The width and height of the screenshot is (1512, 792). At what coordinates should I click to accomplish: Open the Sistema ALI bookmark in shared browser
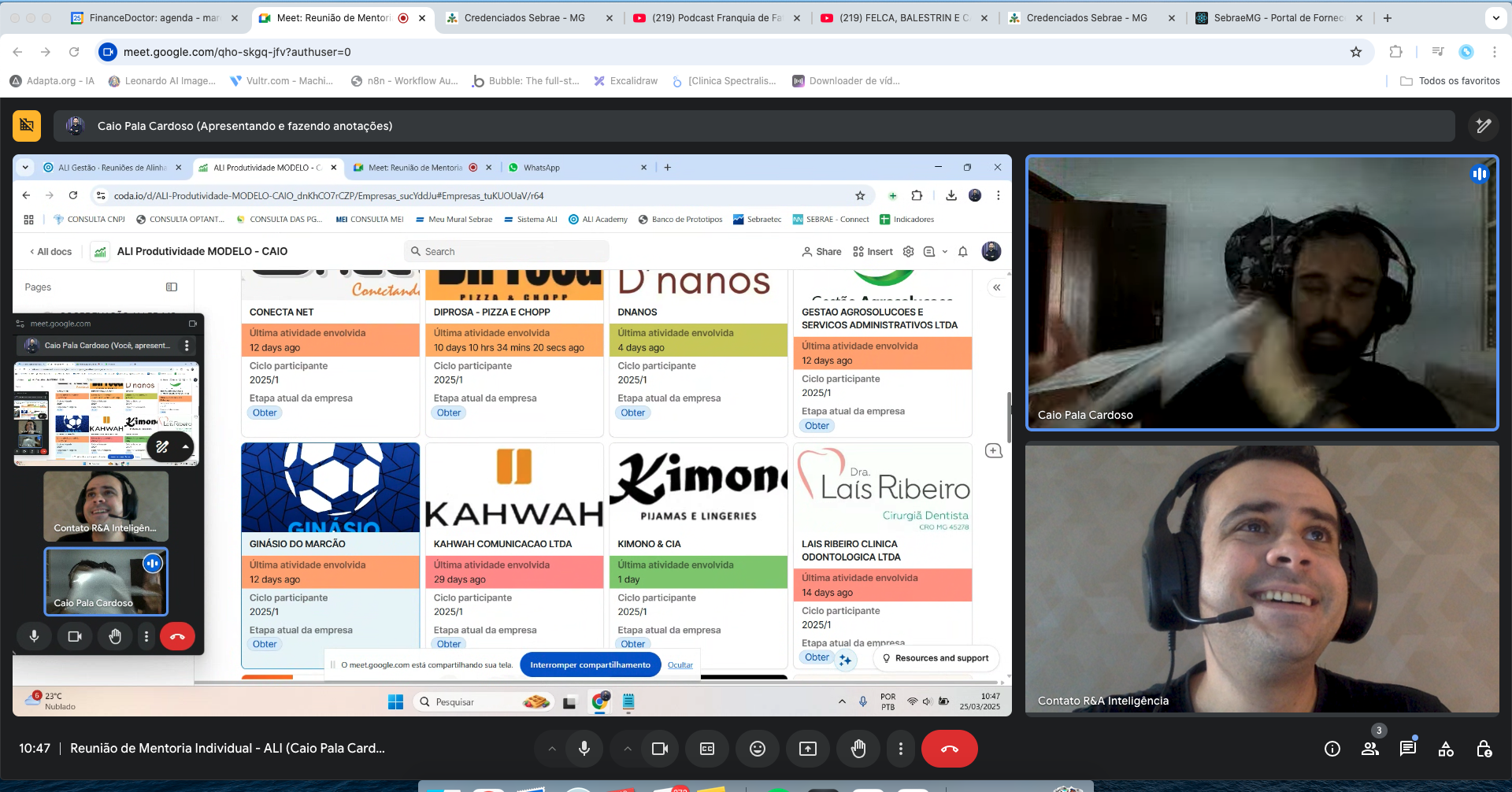tap(530, 220)
